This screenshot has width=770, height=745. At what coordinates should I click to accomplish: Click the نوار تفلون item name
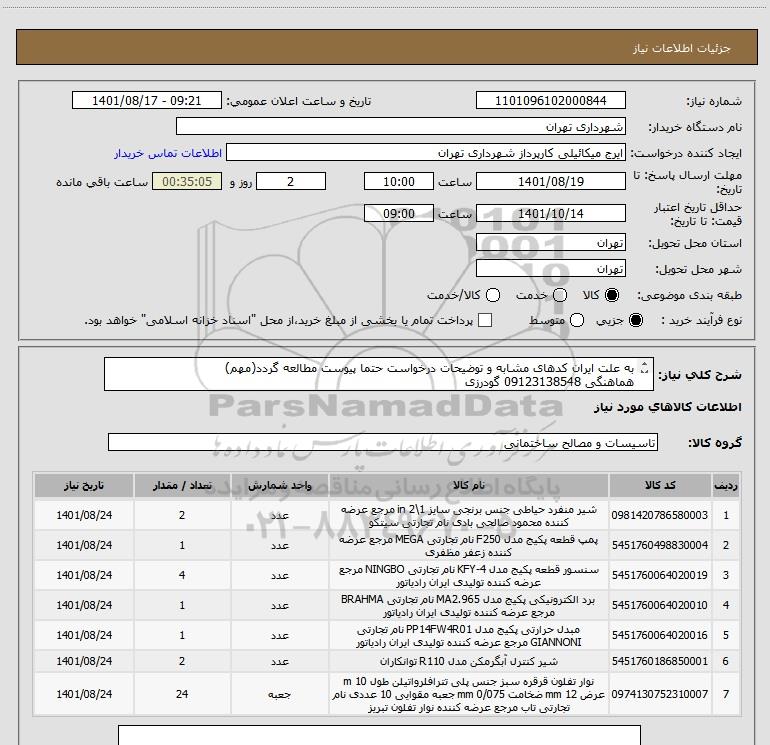(x=468, y=694)
